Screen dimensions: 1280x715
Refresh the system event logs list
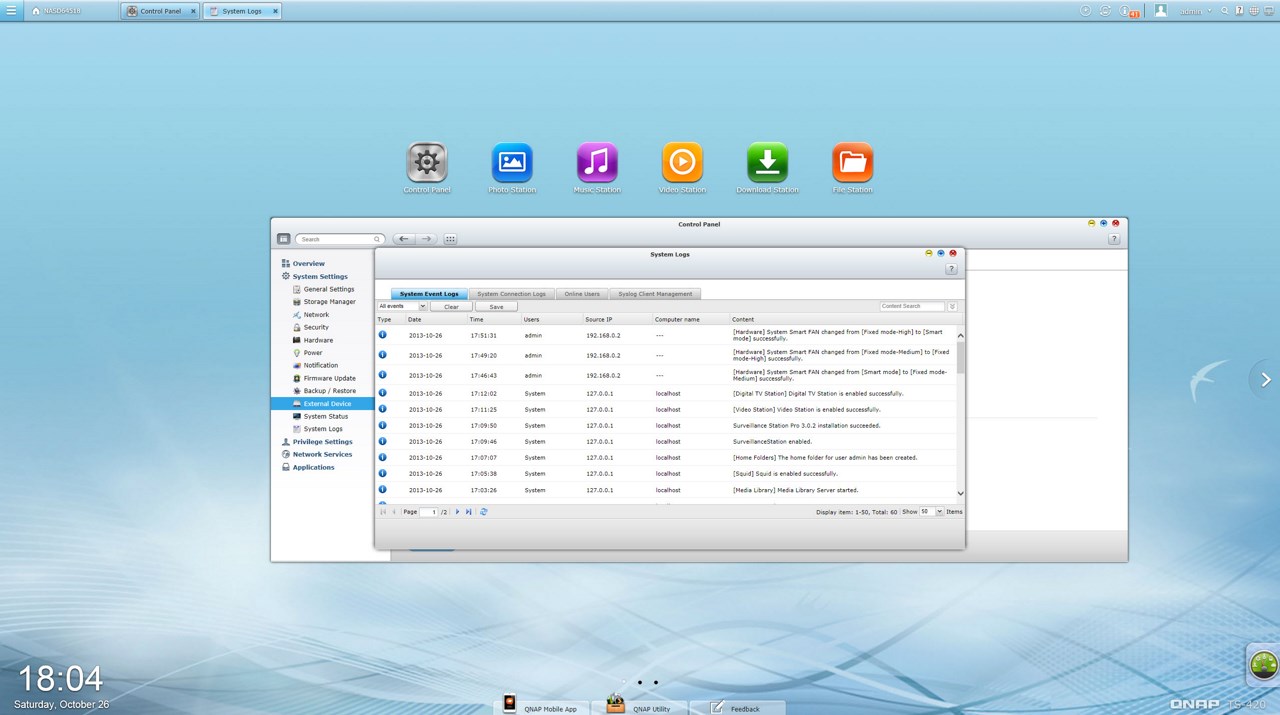484,512
